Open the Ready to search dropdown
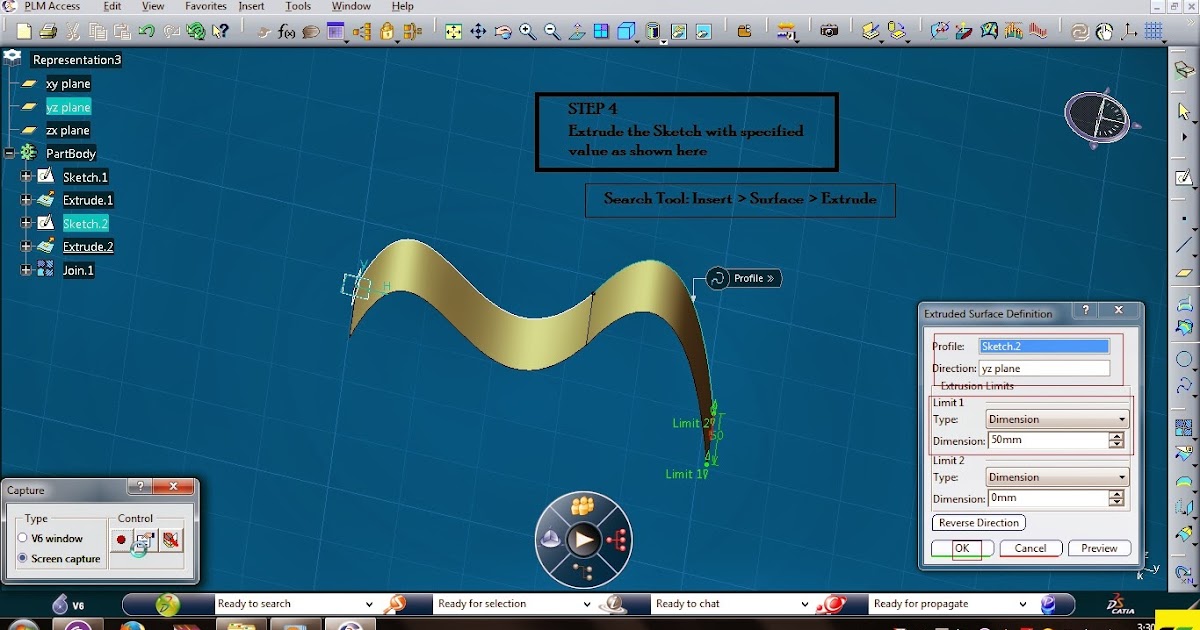Viewport: 1200px width, 630px height. (x=372, y=603)
